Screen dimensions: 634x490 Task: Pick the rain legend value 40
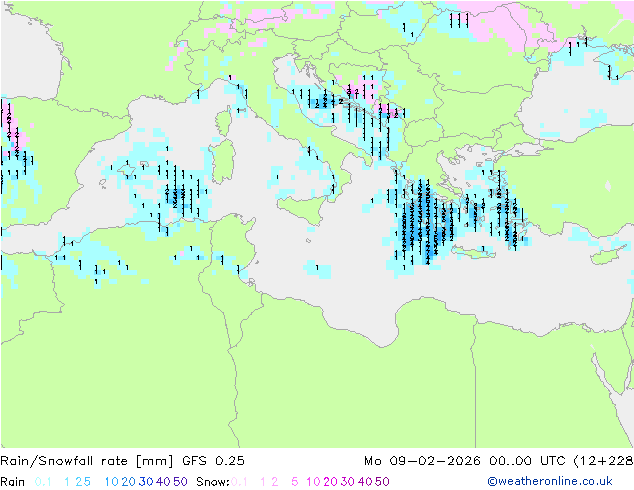tap(163, 482)
